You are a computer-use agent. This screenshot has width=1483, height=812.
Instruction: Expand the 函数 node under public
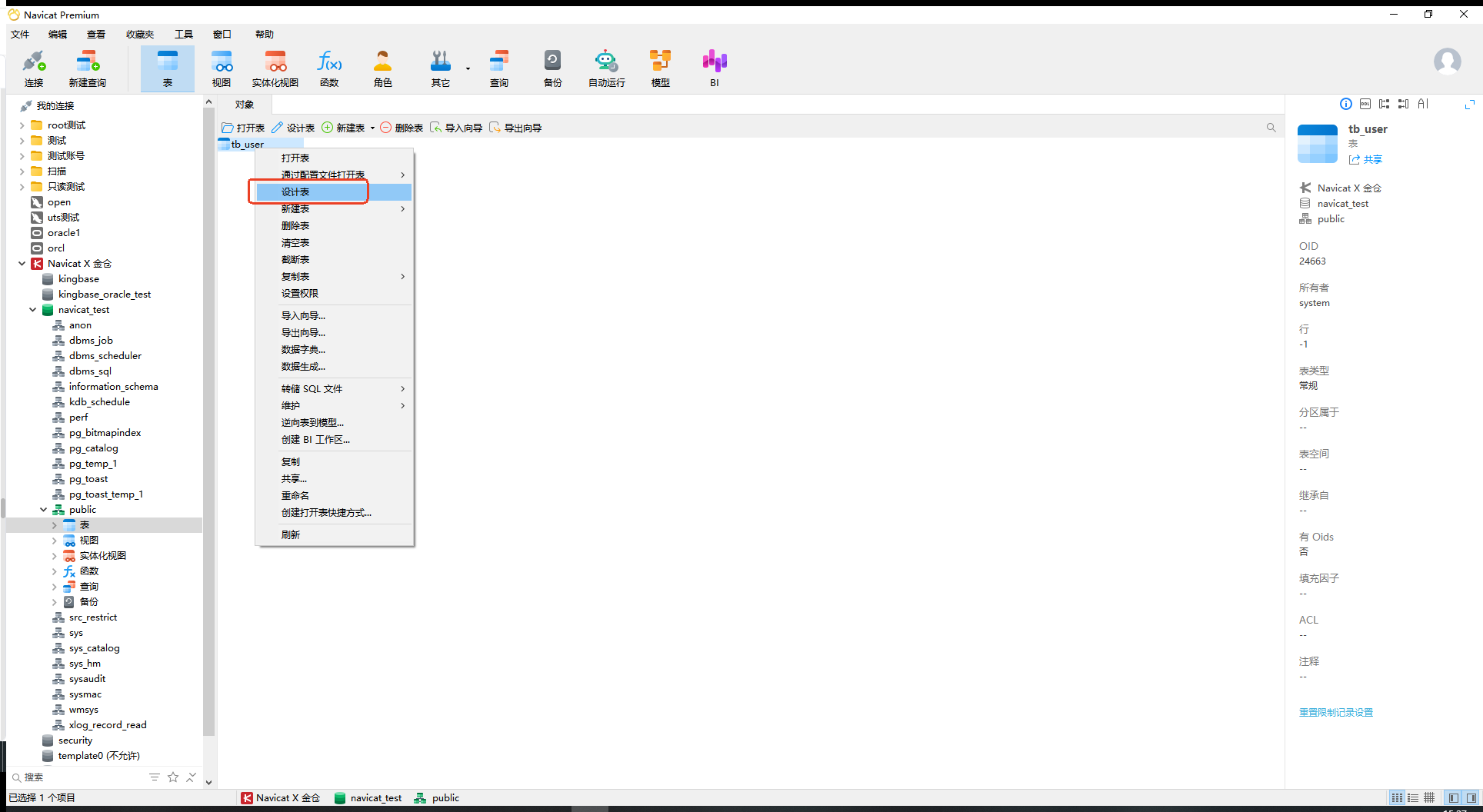[x=54, y=571]
